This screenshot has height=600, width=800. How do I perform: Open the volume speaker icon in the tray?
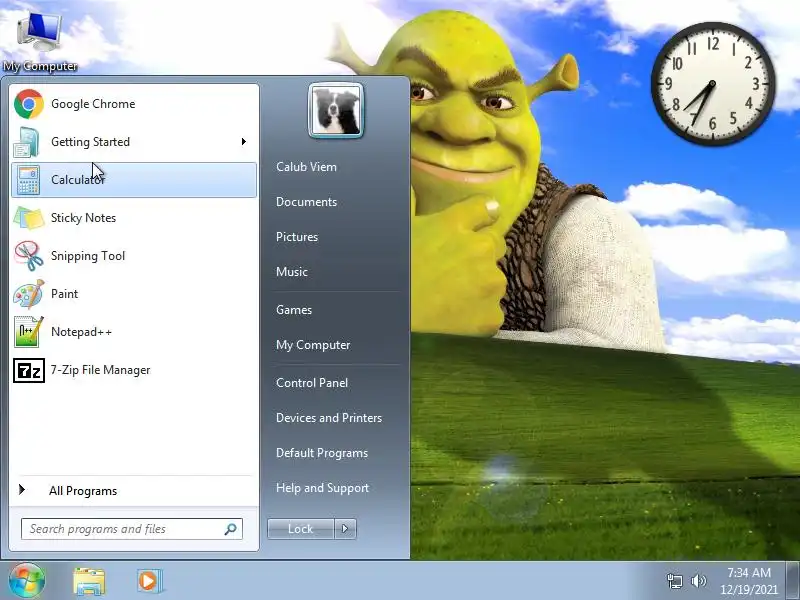point(698,581)
